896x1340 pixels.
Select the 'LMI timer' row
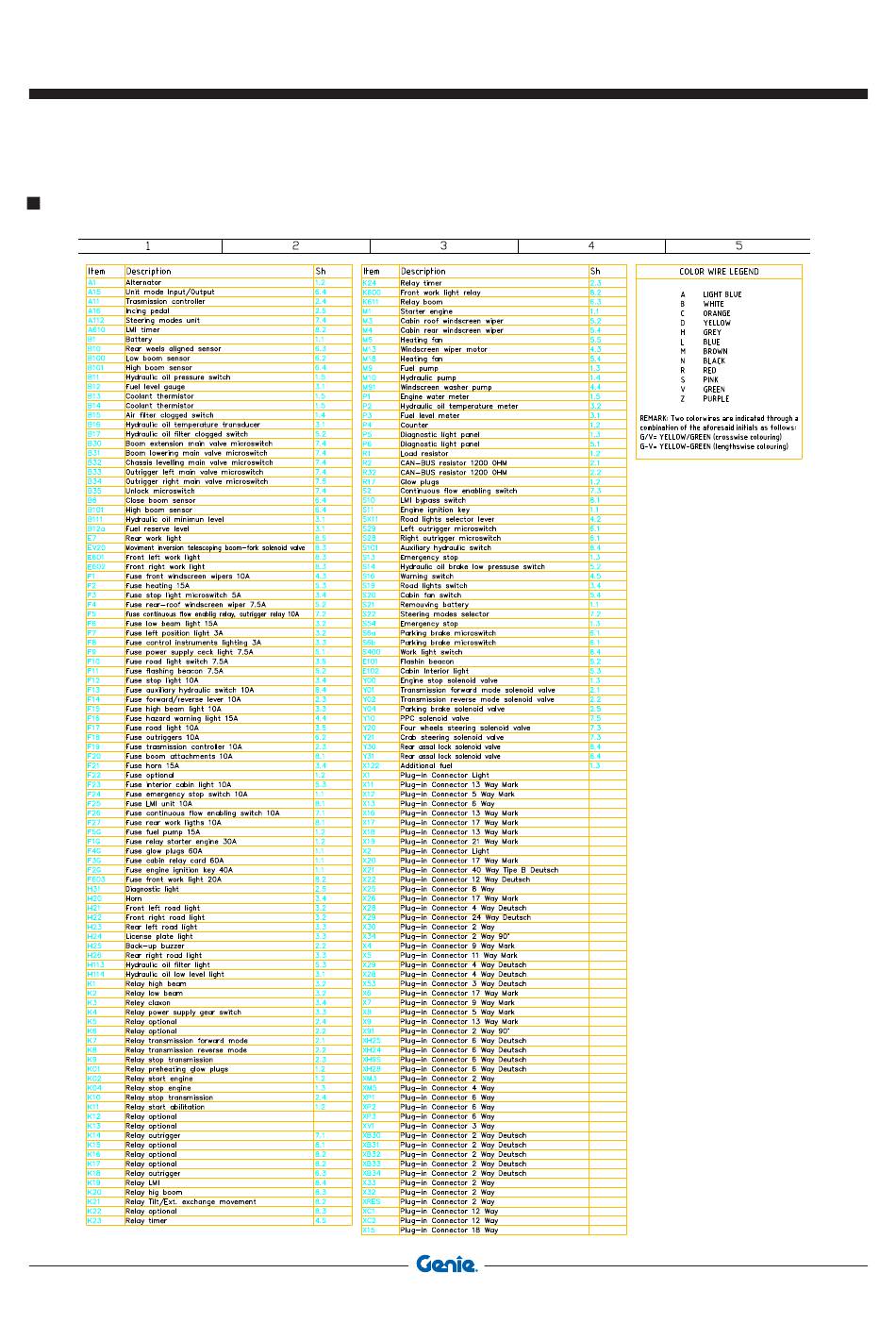click(219, 329)
